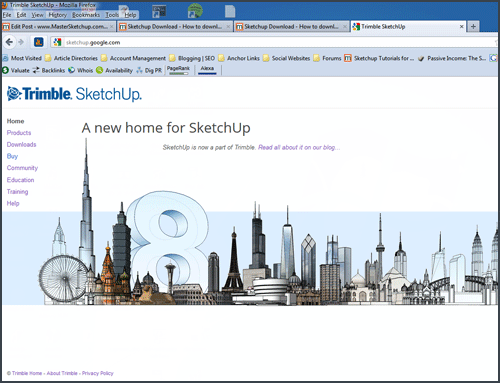Open a new tab with the plus button
Image resolution: width=500 pixels, height=383 pixels.
473,26
